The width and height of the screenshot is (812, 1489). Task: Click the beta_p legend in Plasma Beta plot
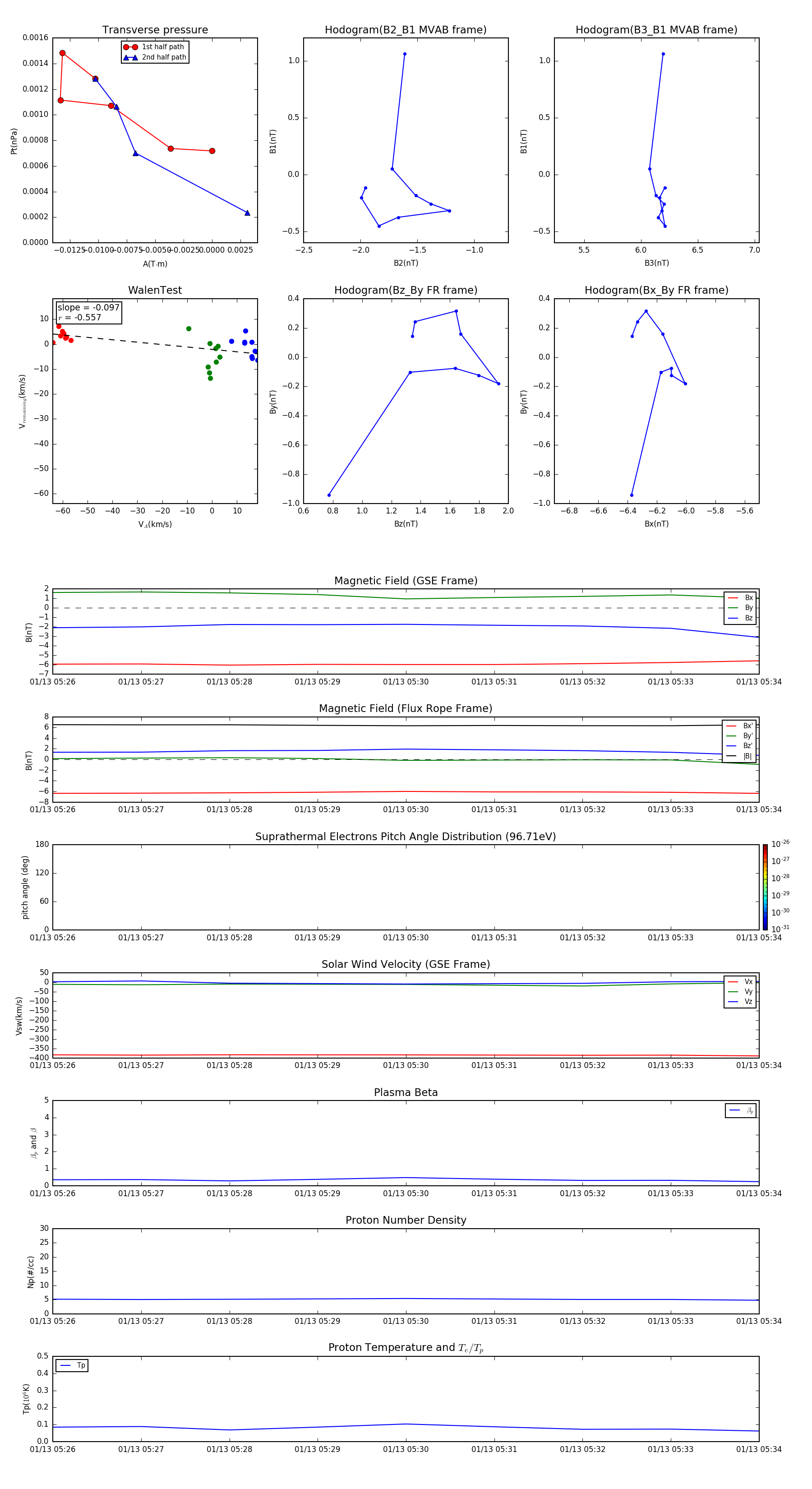pyautogui.click(x=741, y=1110)
